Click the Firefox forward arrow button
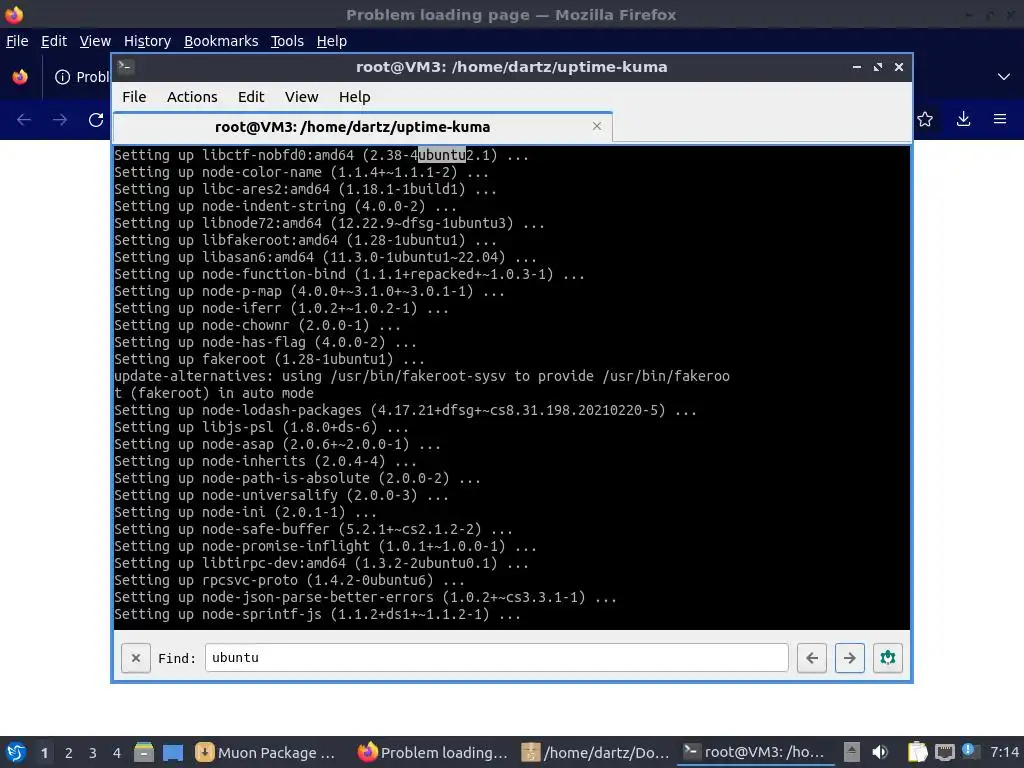1024x768 pixels. [60, 120]
